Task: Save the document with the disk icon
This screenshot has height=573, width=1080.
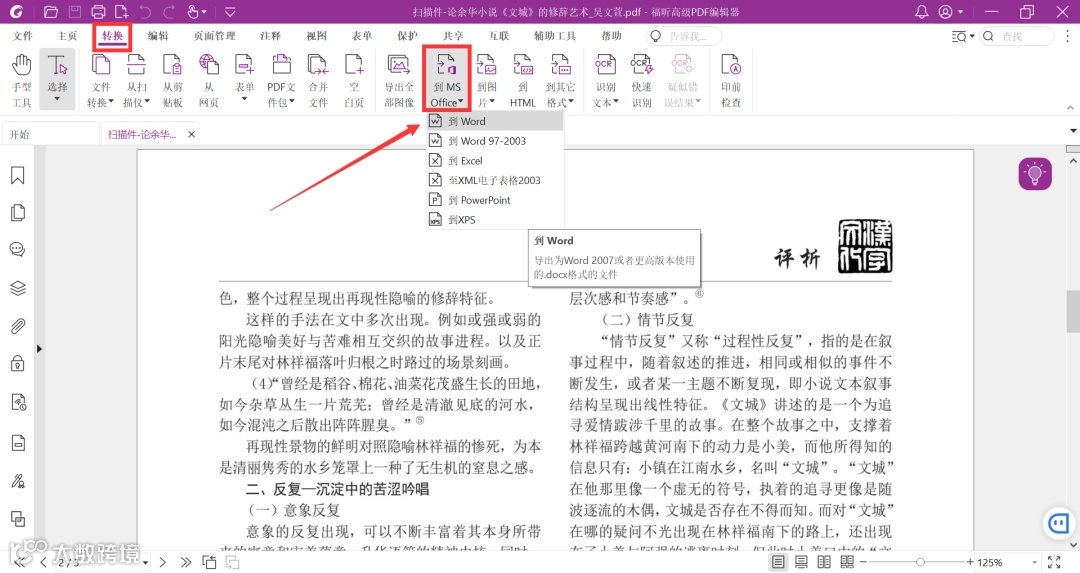Action: (x=74, y=12)
